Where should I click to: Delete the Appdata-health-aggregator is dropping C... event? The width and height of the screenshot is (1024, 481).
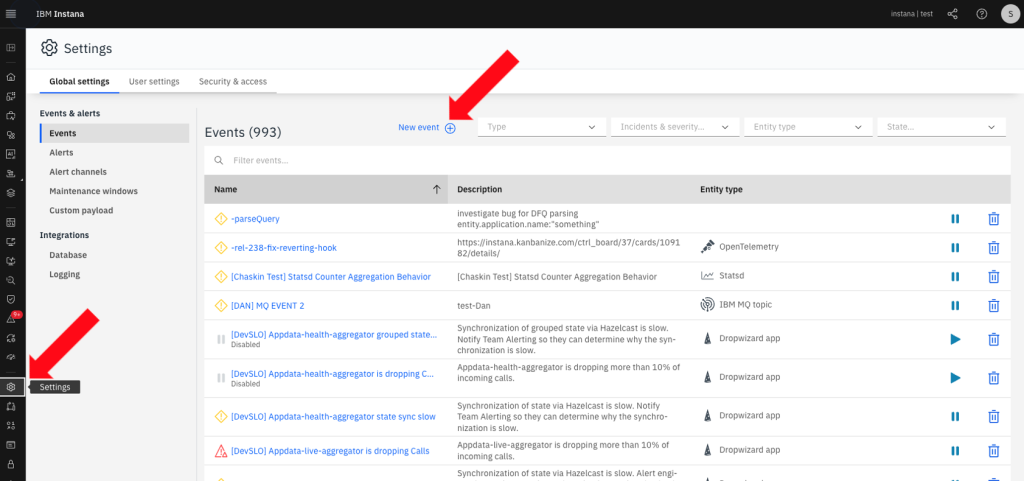coord(993,378)
